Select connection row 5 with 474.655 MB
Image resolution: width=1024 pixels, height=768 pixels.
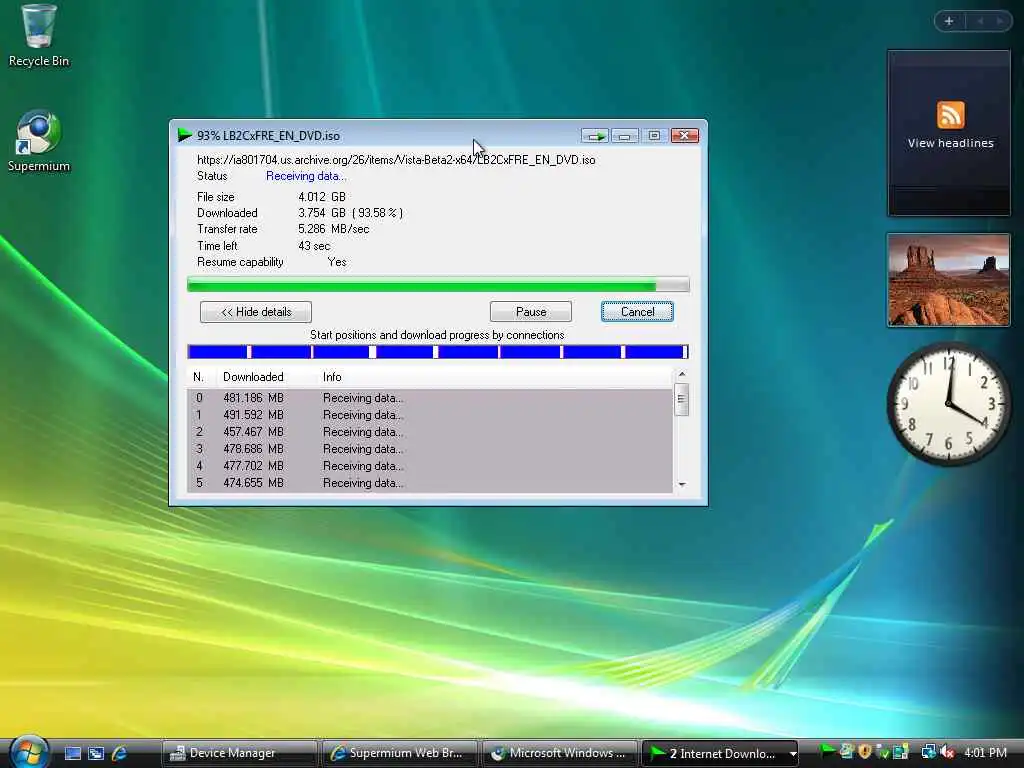(430, 483)
